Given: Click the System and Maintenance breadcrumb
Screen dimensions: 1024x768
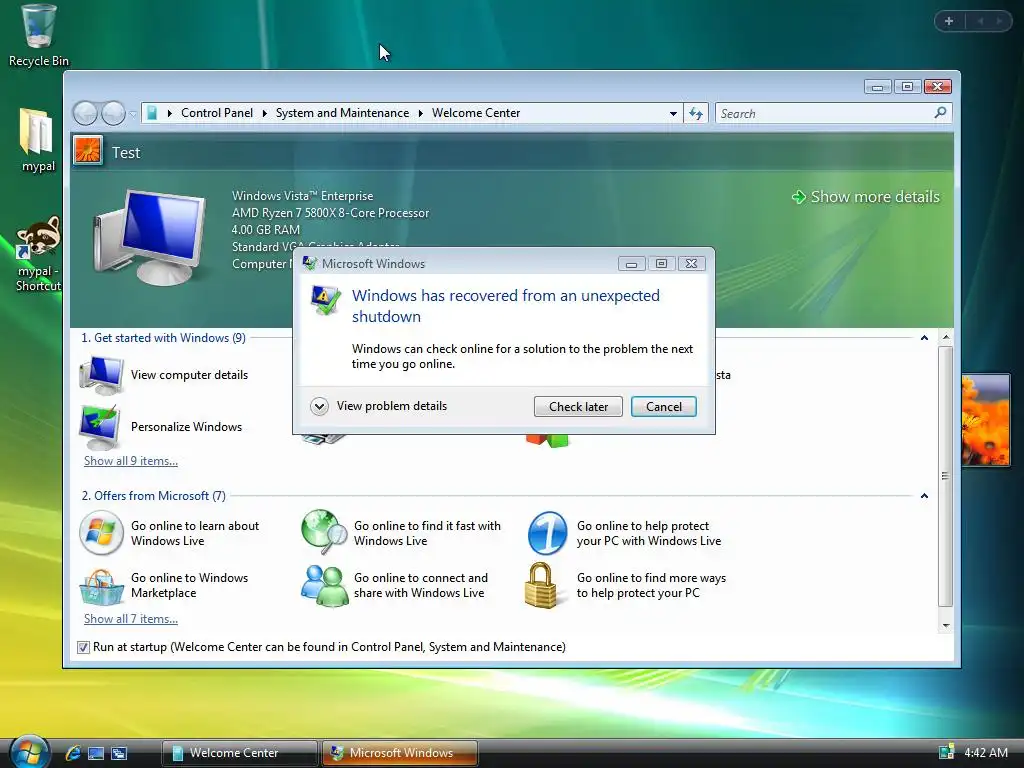Looking at the screenshot, I should tap(342, 113).
